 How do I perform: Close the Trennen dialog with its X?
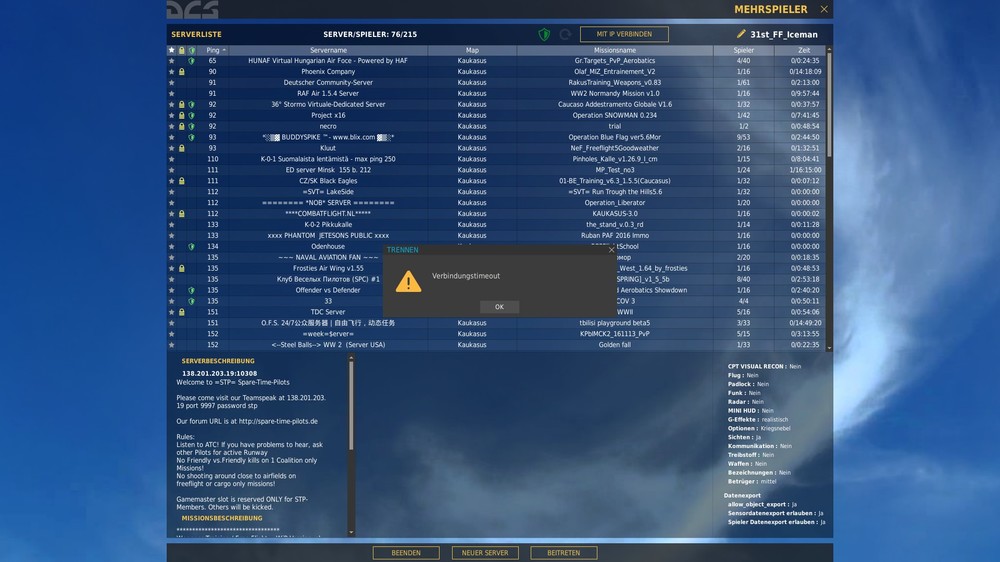[x=612, y=250]
